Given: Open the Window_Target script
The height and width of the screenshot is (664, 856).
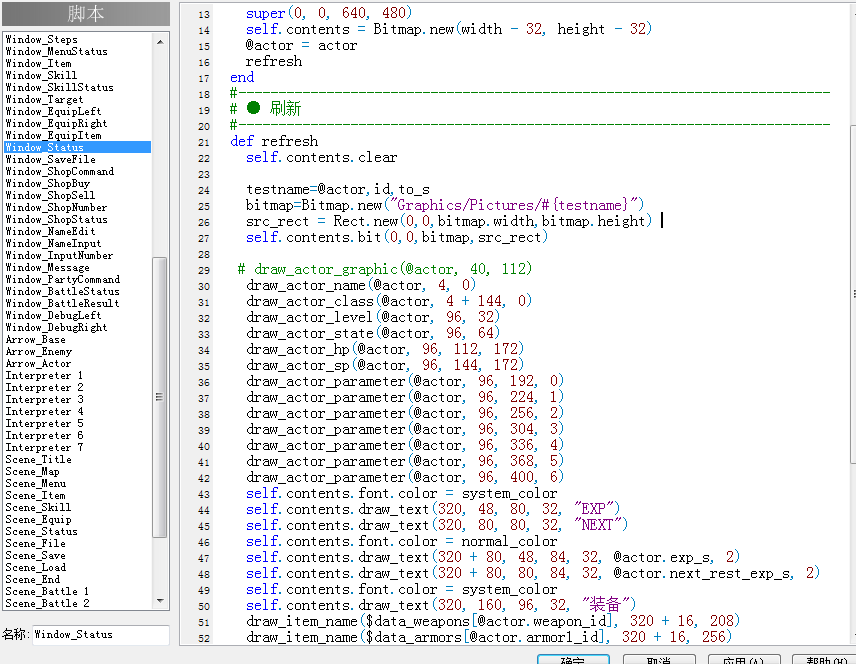Looking at the screenshot, I should click(x=44, y=99).
